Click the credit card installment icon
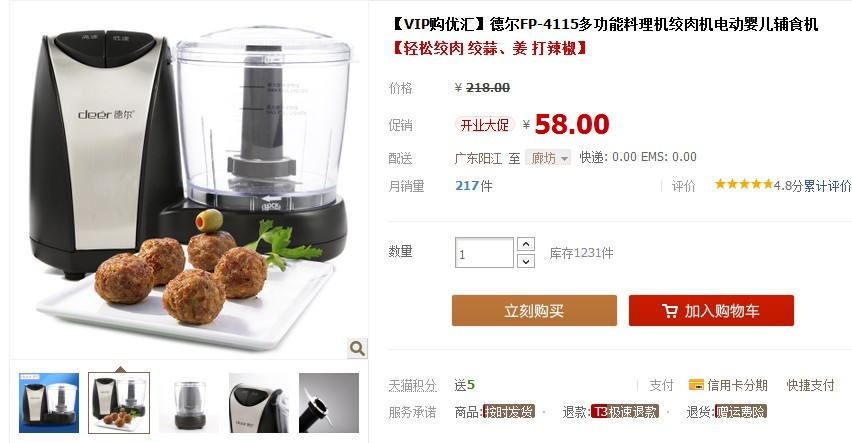The width and height of the screenshot is (852, 443). (696, 385)
